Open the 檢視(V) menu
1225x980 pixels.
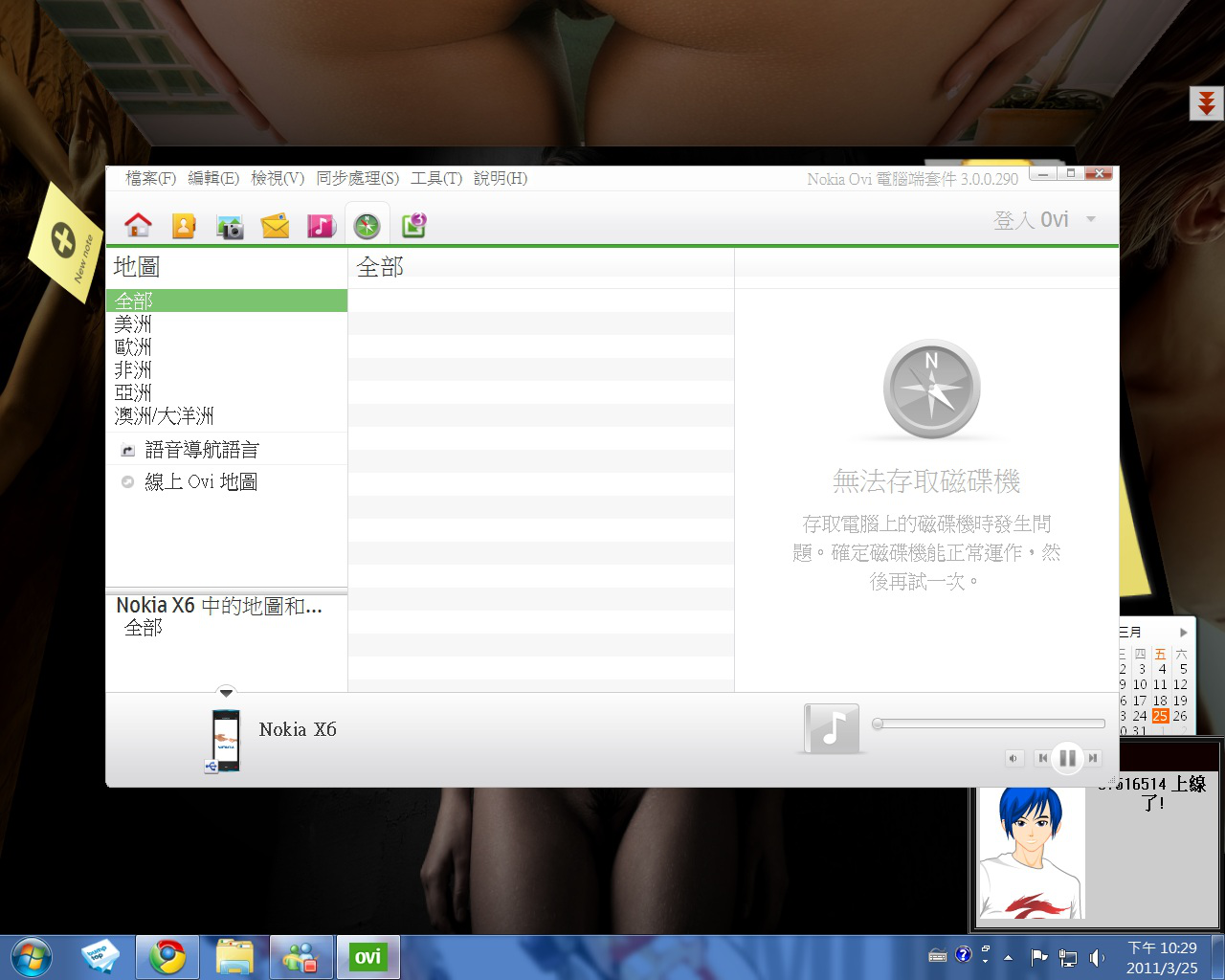point(278,178)
